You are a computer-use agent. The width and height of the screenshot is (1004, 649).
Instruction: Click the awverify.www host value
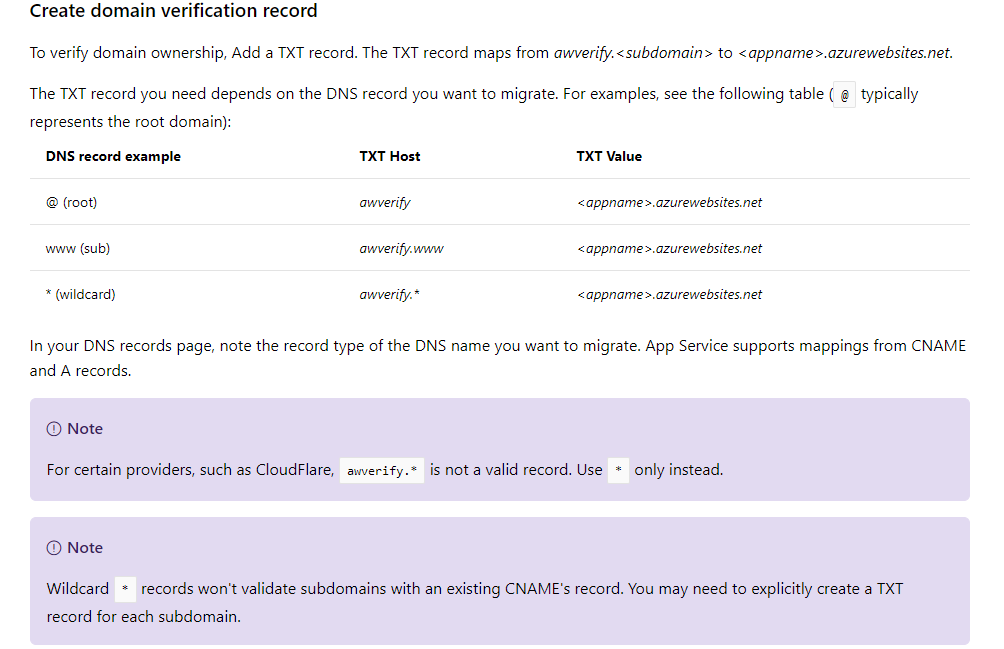tap(401, 248)
